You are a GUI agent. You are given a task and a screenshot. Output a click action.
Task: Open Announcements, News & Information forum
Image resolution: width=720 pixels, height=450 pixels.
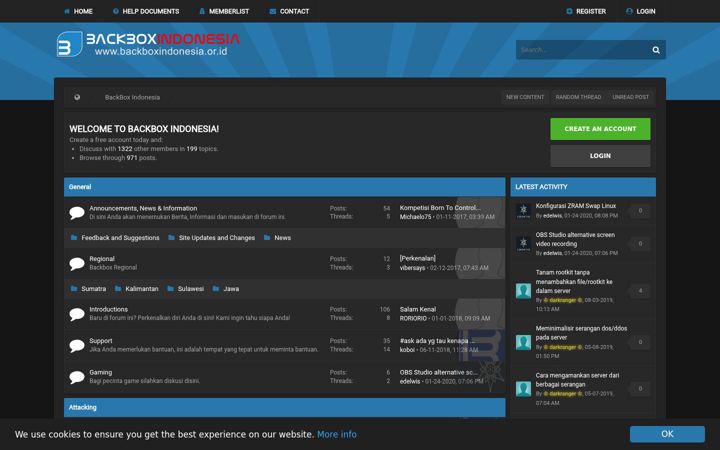(143, 208)
